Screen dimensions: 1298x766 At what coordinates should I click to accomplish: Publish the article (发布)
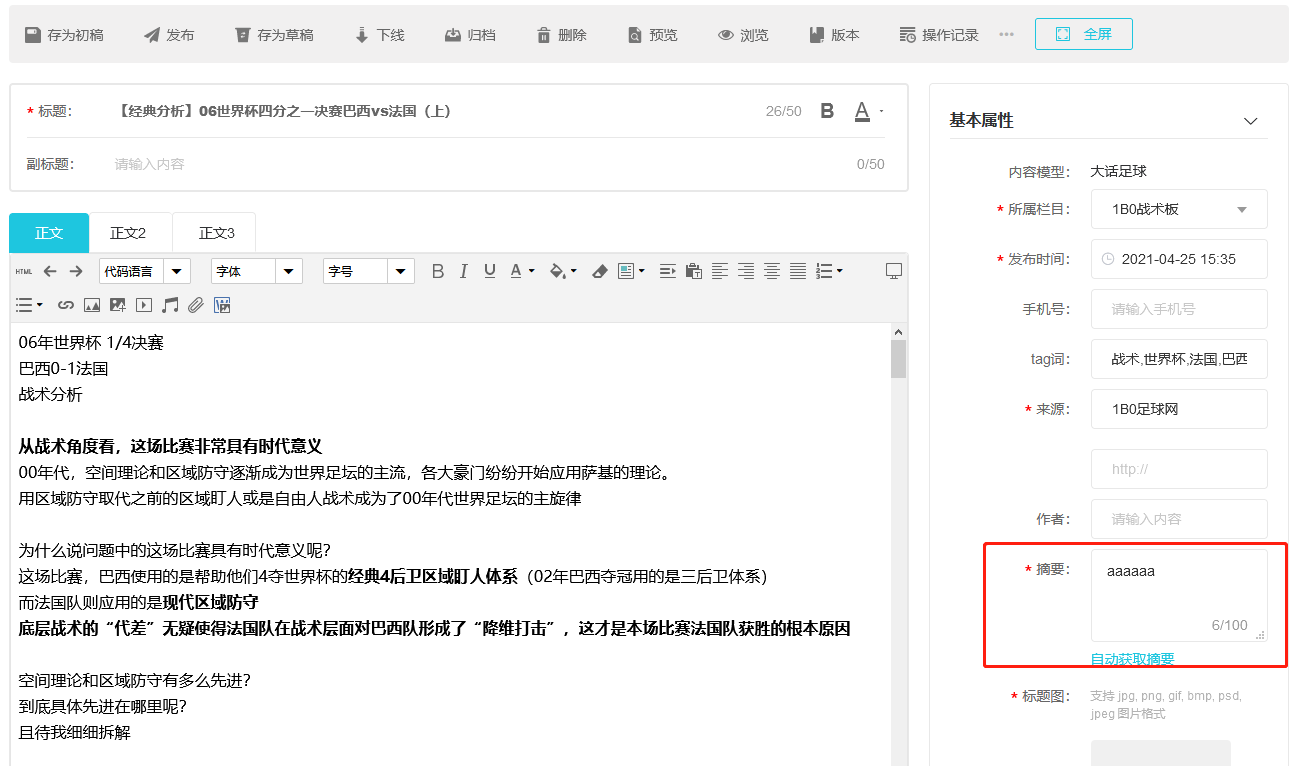coord(169,35)
